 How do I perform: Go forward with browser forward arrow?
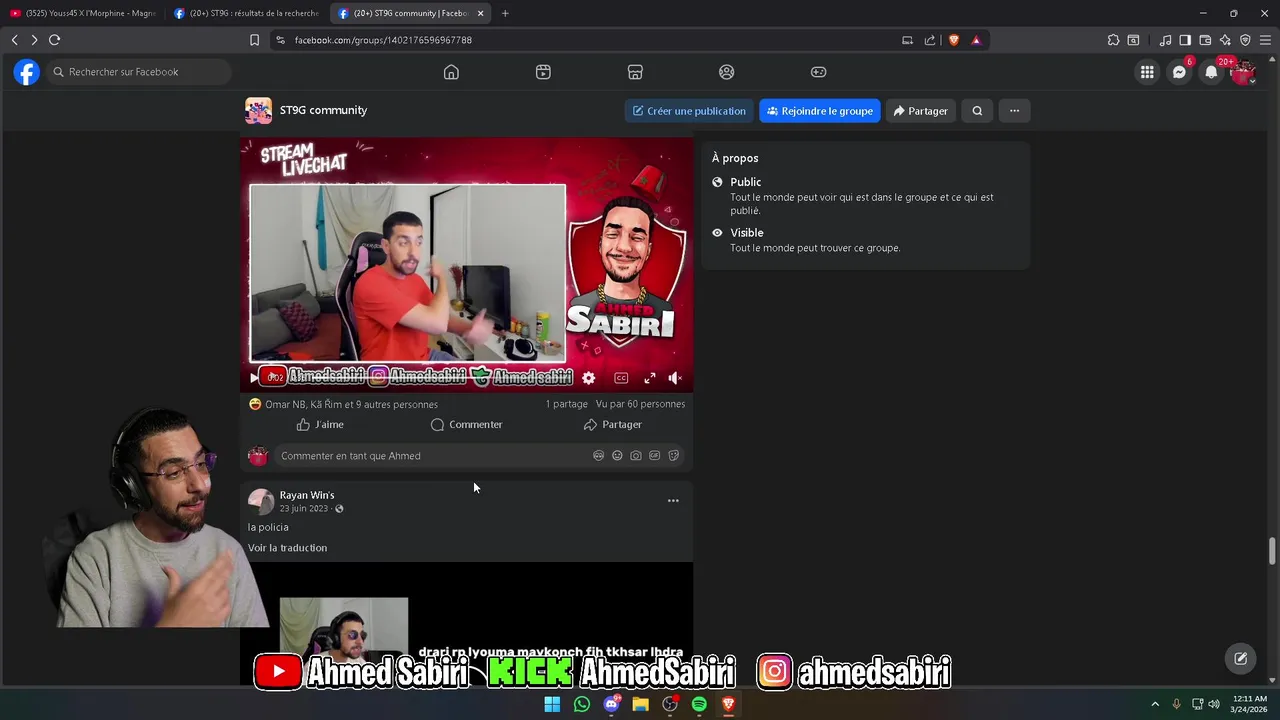click(x=34, y=40)
